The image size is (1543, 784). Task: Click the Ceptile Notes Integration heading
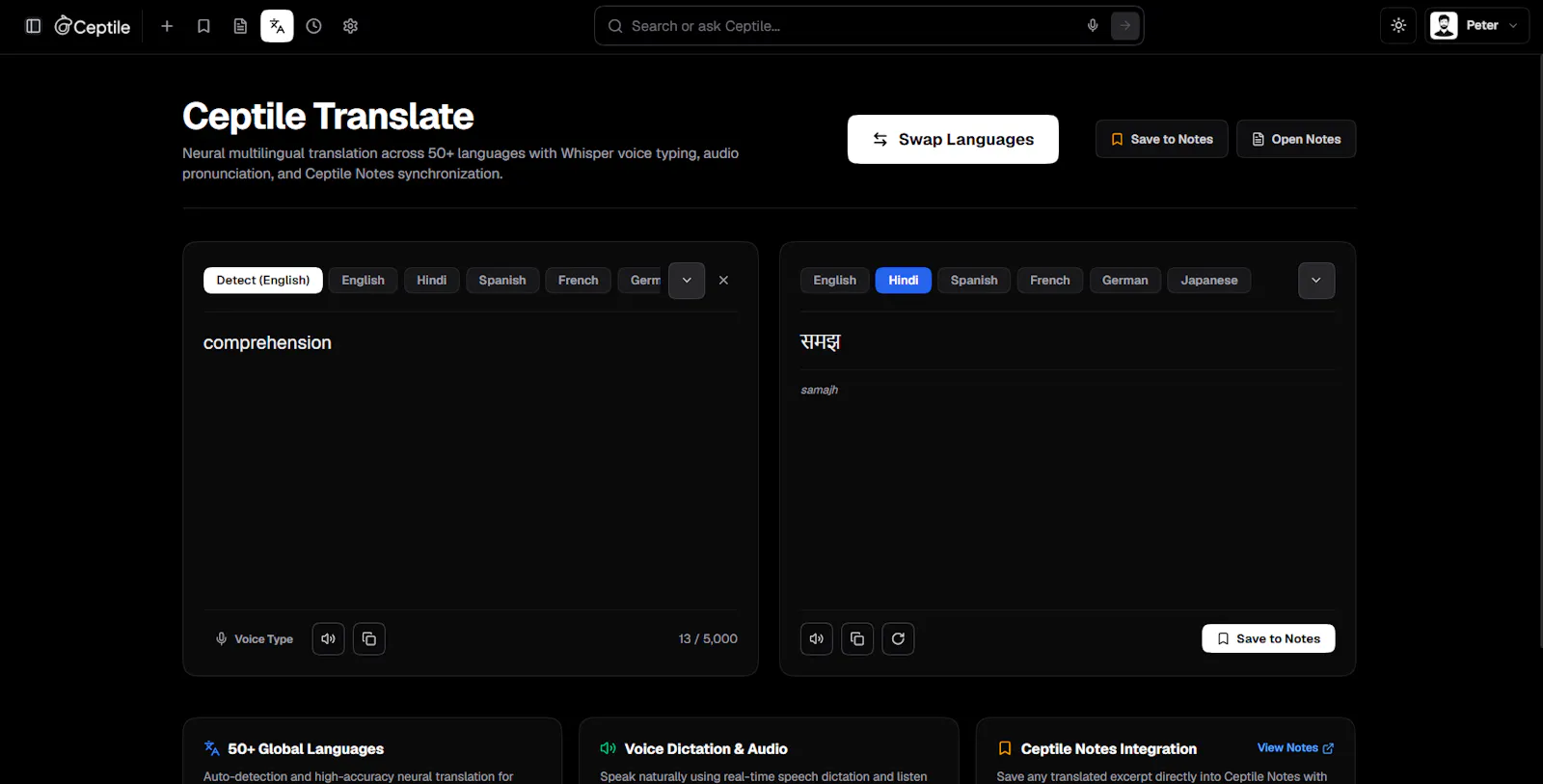(x=1109, y=748)
